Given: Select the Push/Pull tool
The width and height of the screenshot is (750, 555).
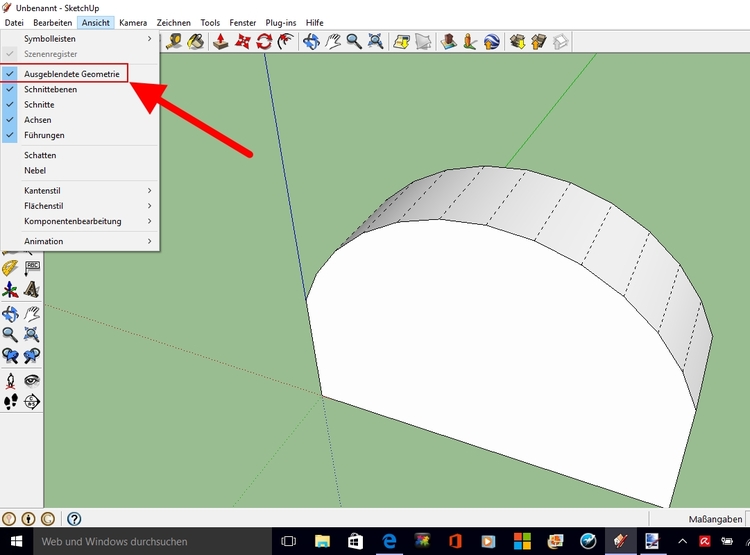Looking at the screenshot, I should (221, 41).
